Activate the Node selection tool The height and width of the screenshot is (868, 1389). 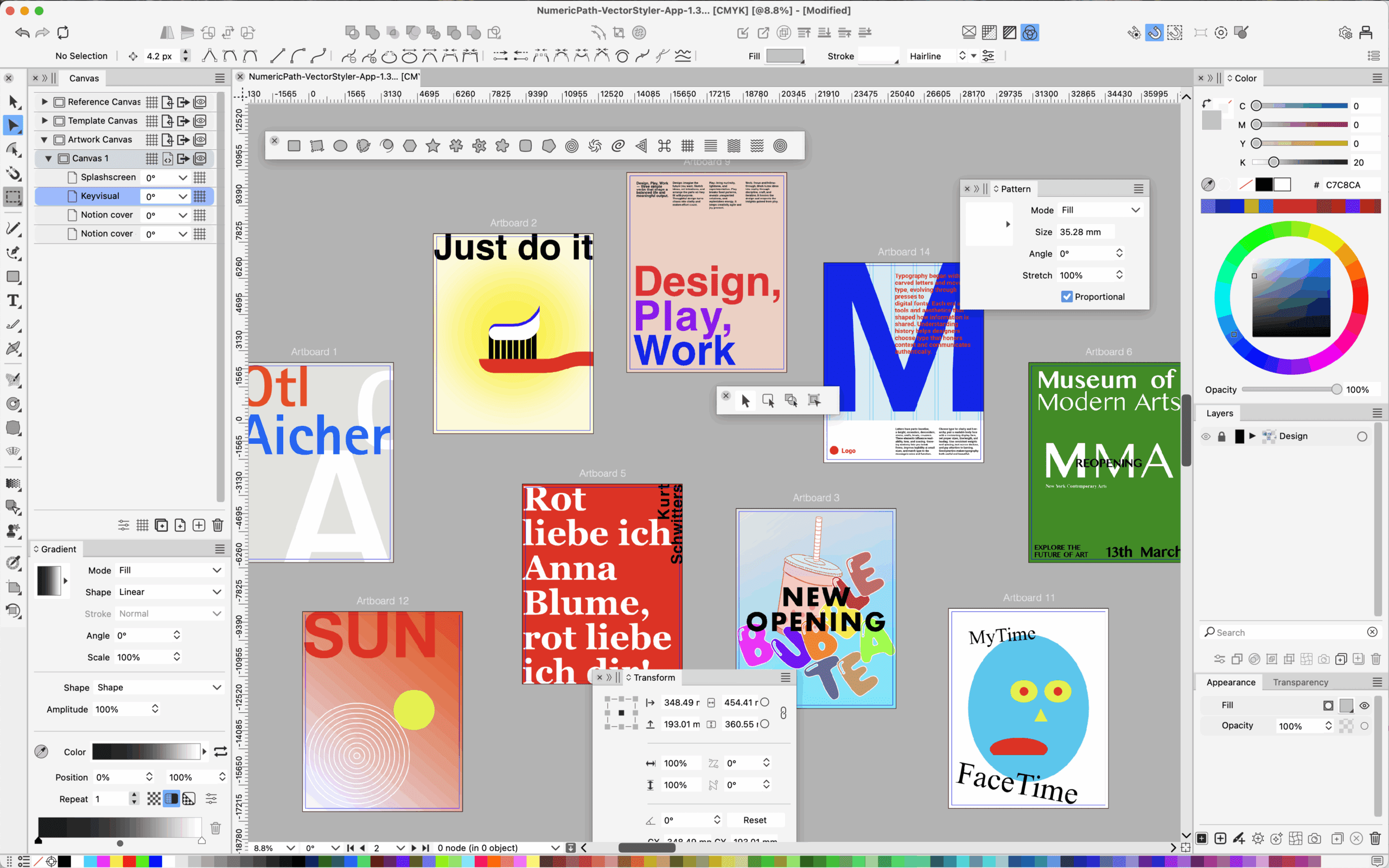13,125
